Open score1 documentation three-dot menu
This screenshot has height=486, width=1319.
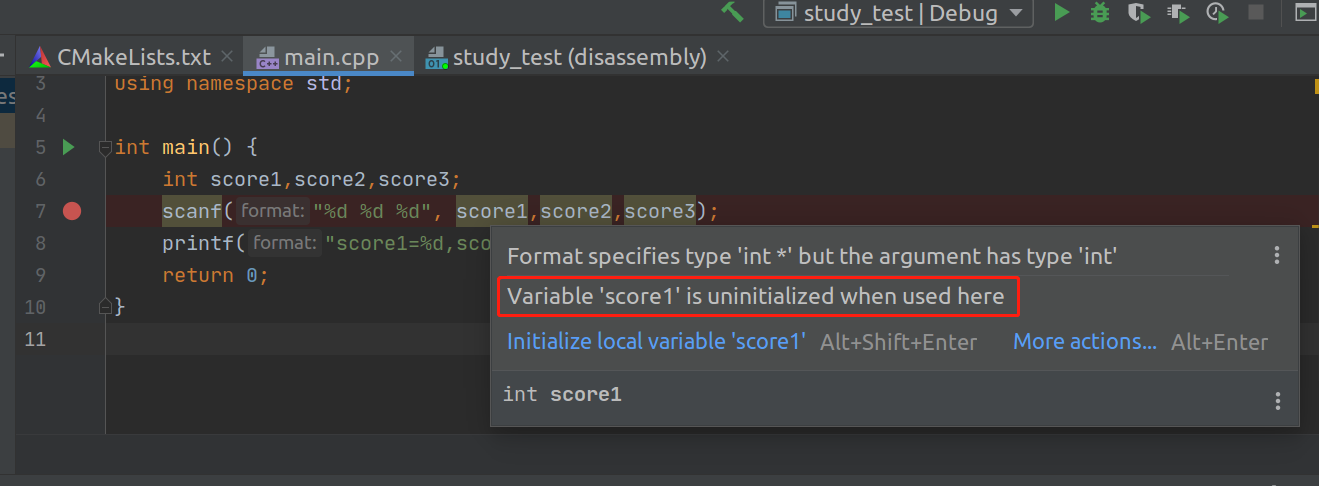point(1277,401)
